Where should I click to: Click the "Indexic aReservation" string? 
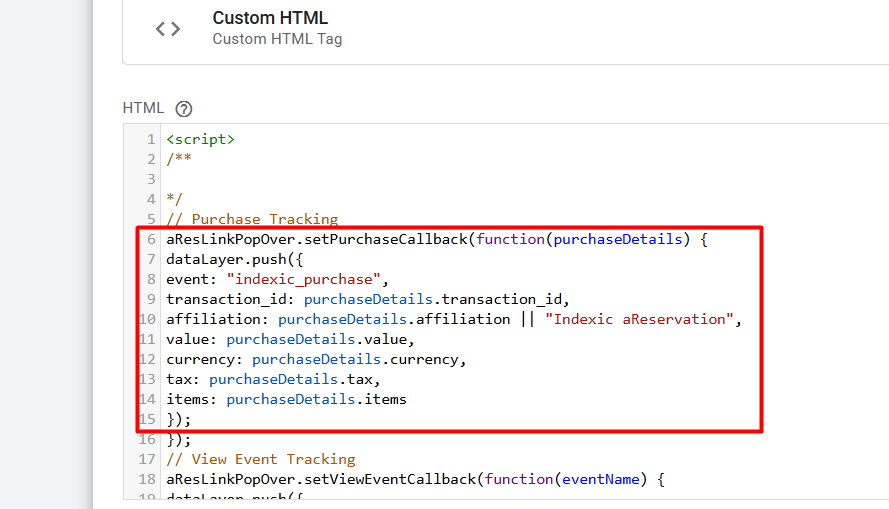(x=639, y=319)
